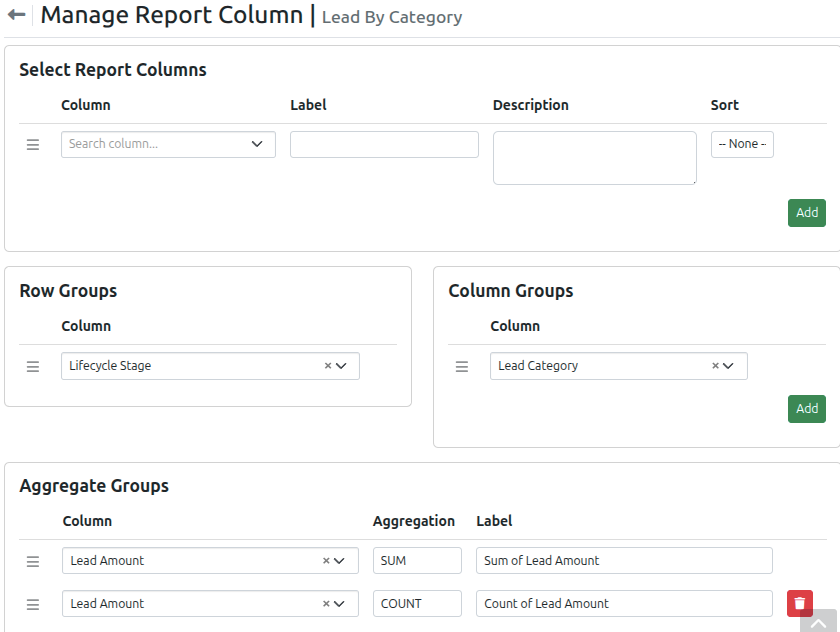
Task: Expand the Lead Category column group dropdown
Action: click(728, 366)
